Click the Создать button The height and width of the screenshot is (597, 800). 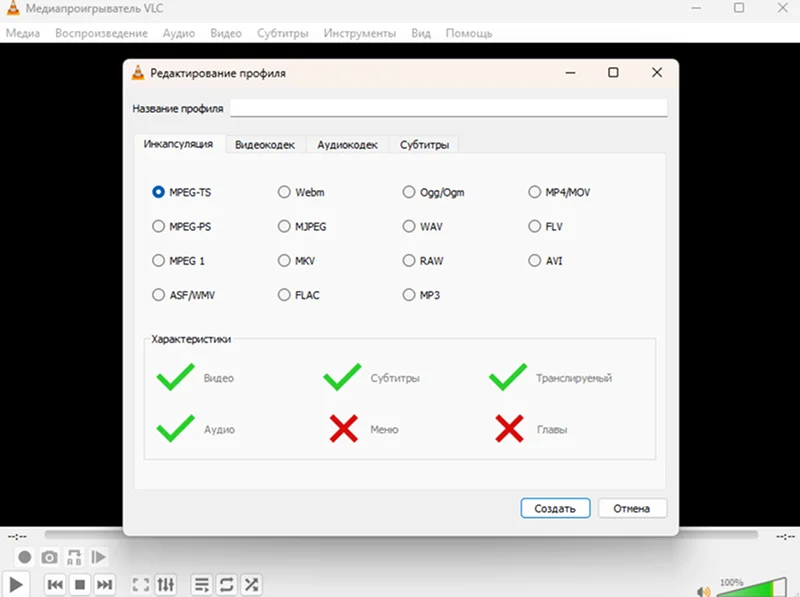tap(555, 508)
